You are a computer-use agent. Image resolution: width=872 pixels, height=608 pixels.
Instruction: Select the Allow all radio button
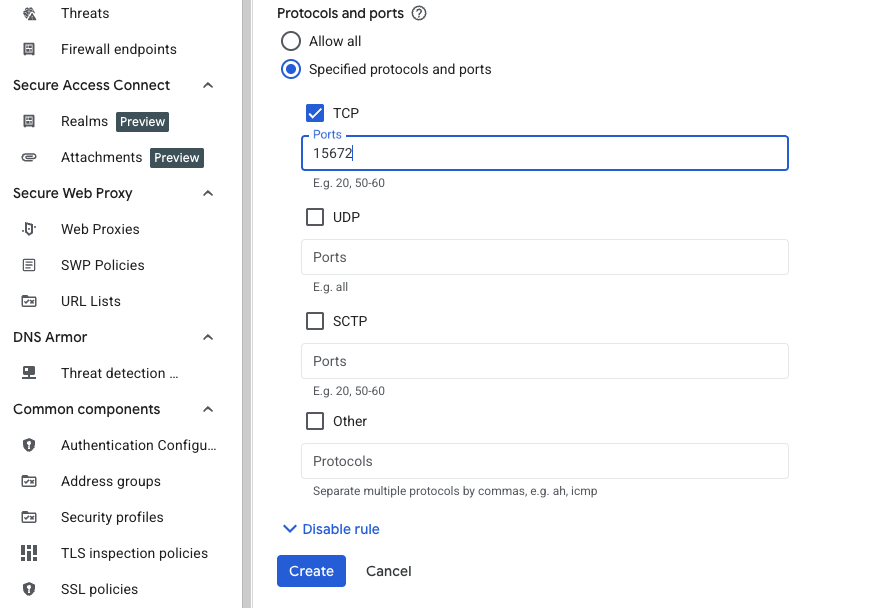tap(290, 41)
